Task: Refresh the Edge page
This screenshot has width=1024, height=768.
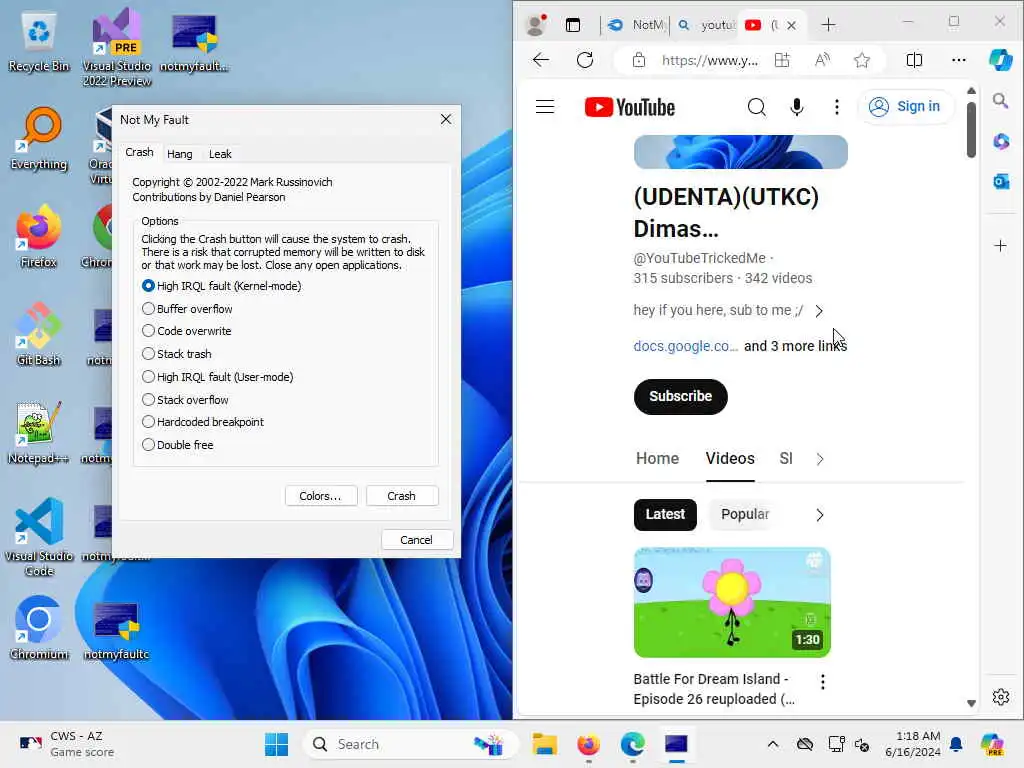Action: [x=585, y=60]
